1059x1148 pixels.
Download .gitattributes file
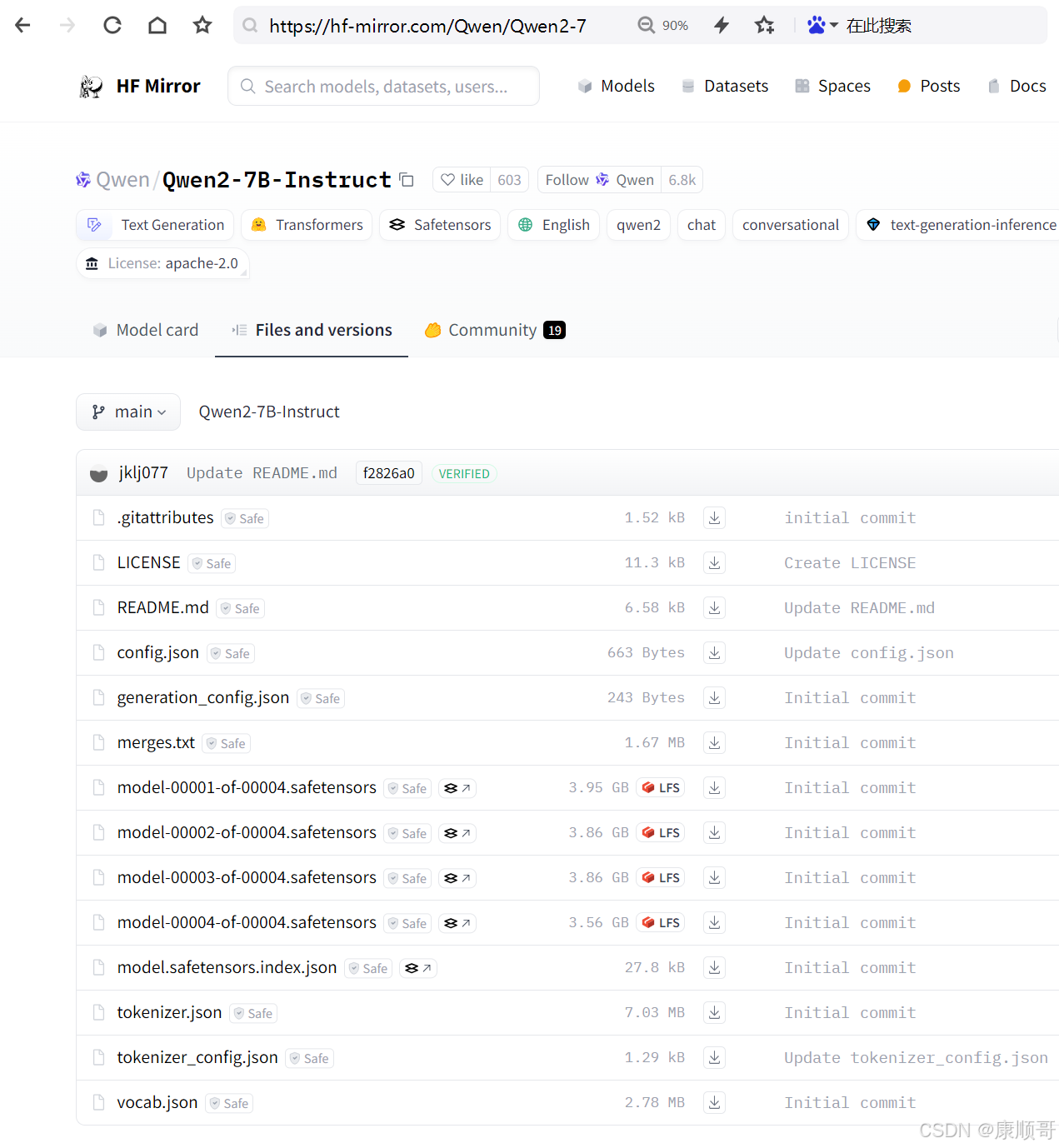point(714,518)
